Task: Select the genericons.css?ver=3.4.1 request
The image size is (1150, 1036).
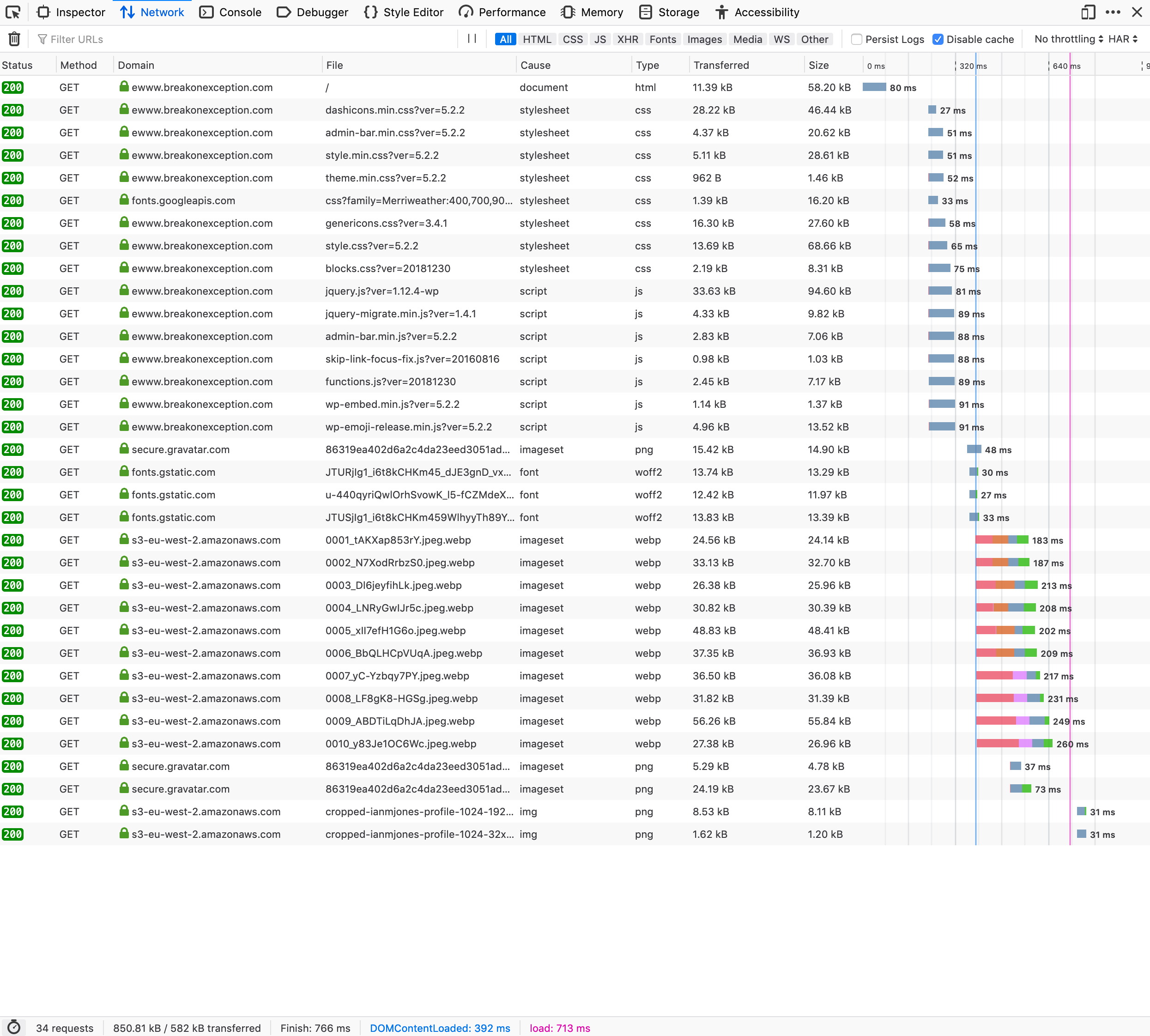Action: [575, 223]
